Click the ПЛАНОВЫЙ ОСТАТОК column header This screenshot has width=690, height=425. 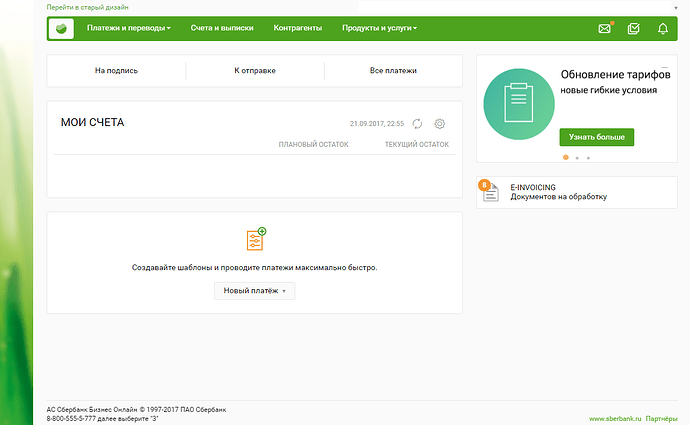click(313, 144)
